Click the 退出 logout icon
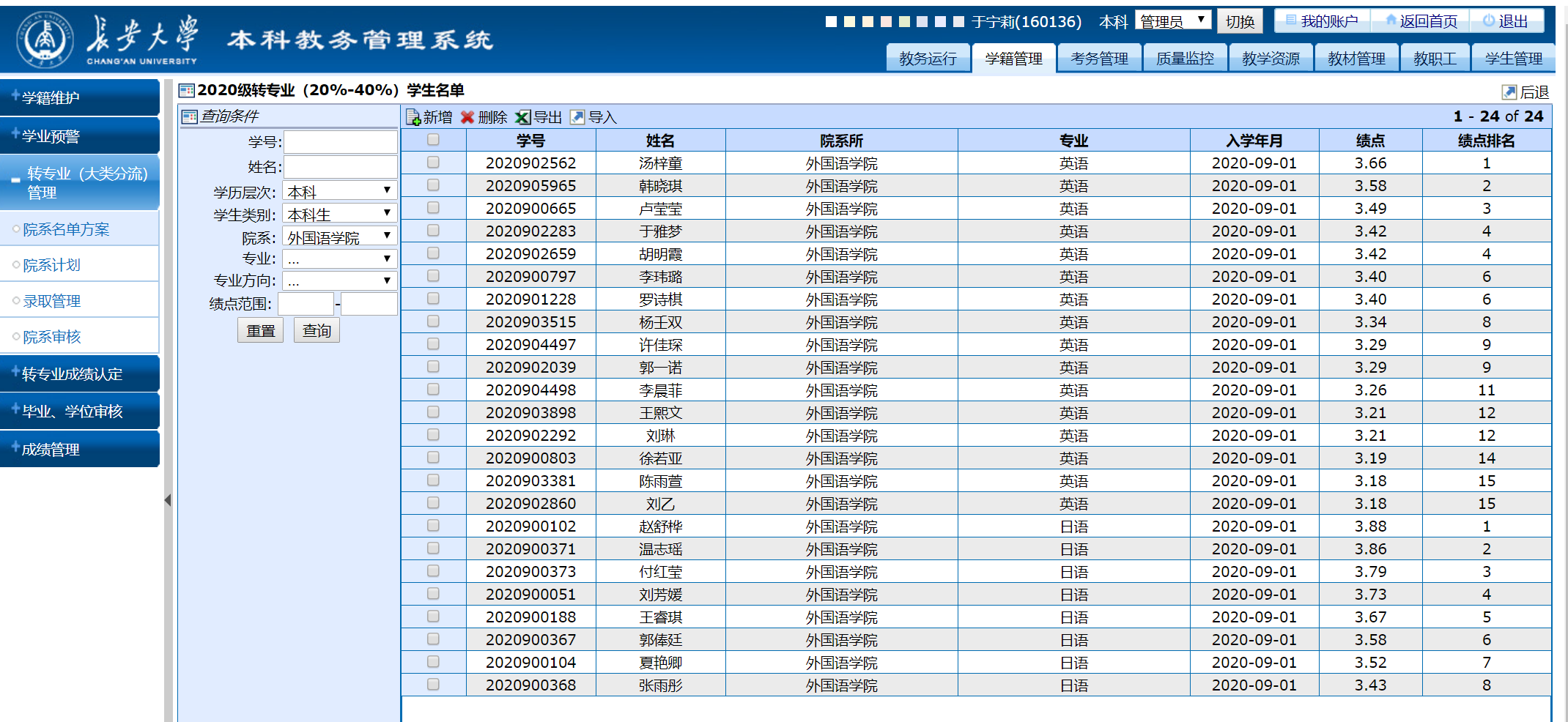1568x722 pixels. click(1488, 21)
